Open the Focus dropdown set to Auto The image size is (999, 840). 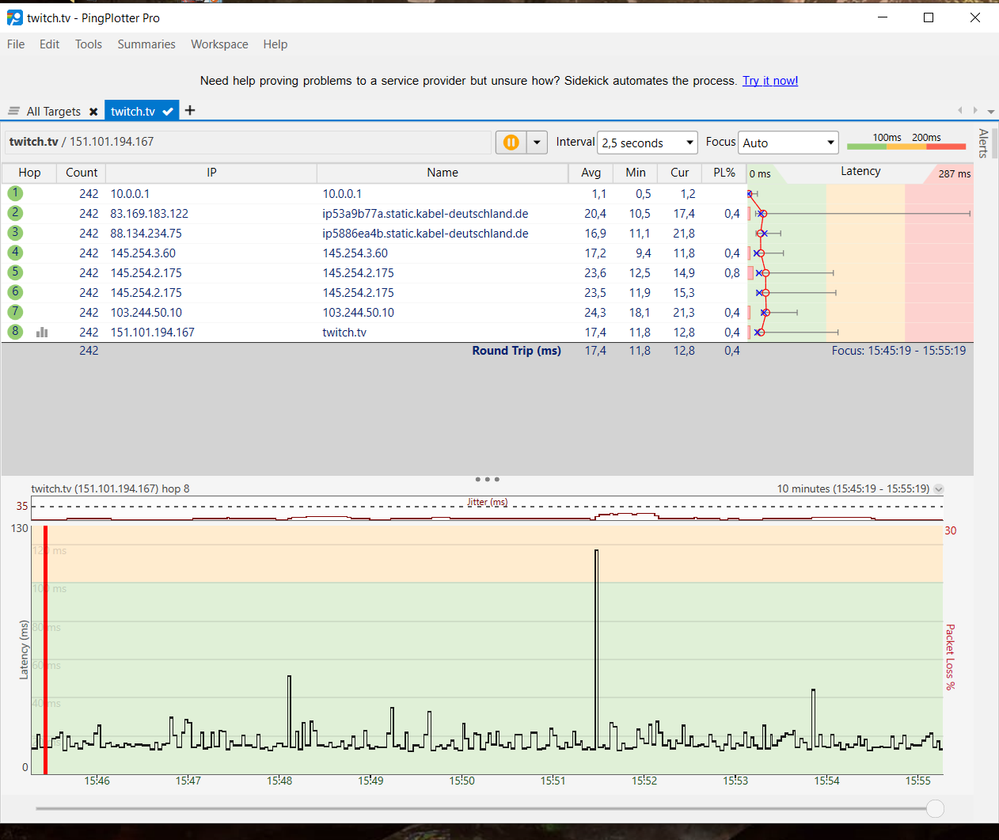click(x=788, y=143)
